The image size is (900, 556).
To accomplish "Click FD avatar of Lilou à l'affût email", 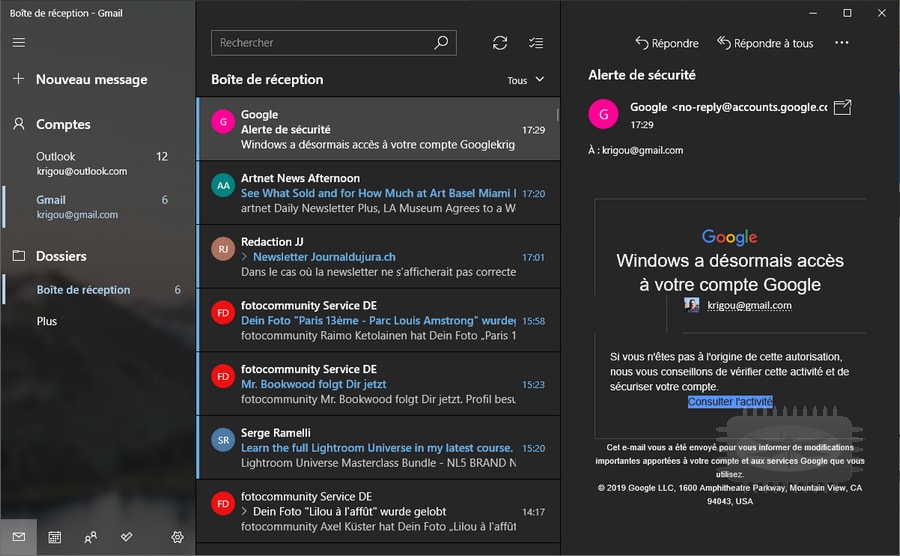I will (x=223, y=504).
